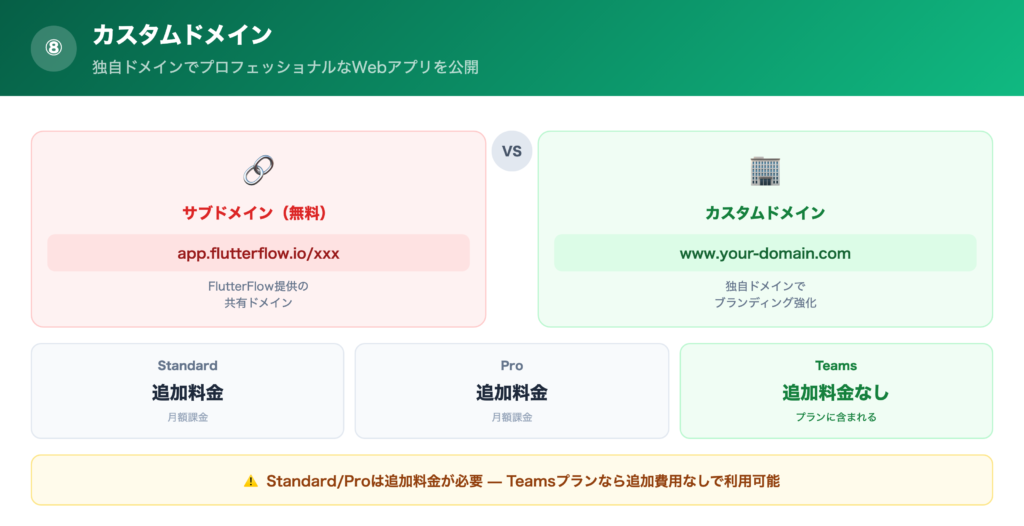The height and width of the screenshot is (526, 1024).
Task: Open the www.your-domain.com URL box
Action: click(x=765, y=253)
